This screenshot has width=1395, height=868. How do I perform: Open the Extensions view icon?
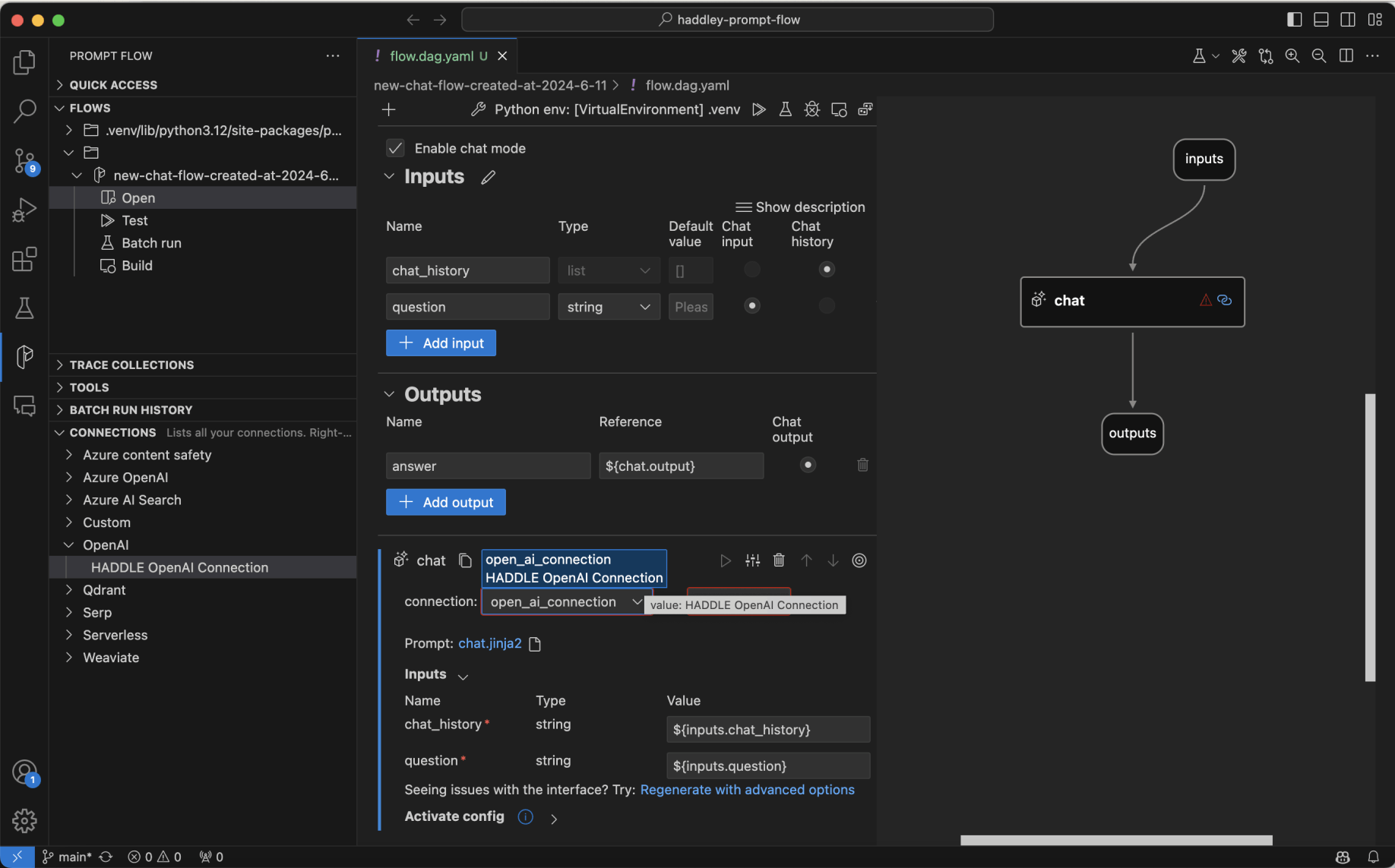click(x=24, y=259)
